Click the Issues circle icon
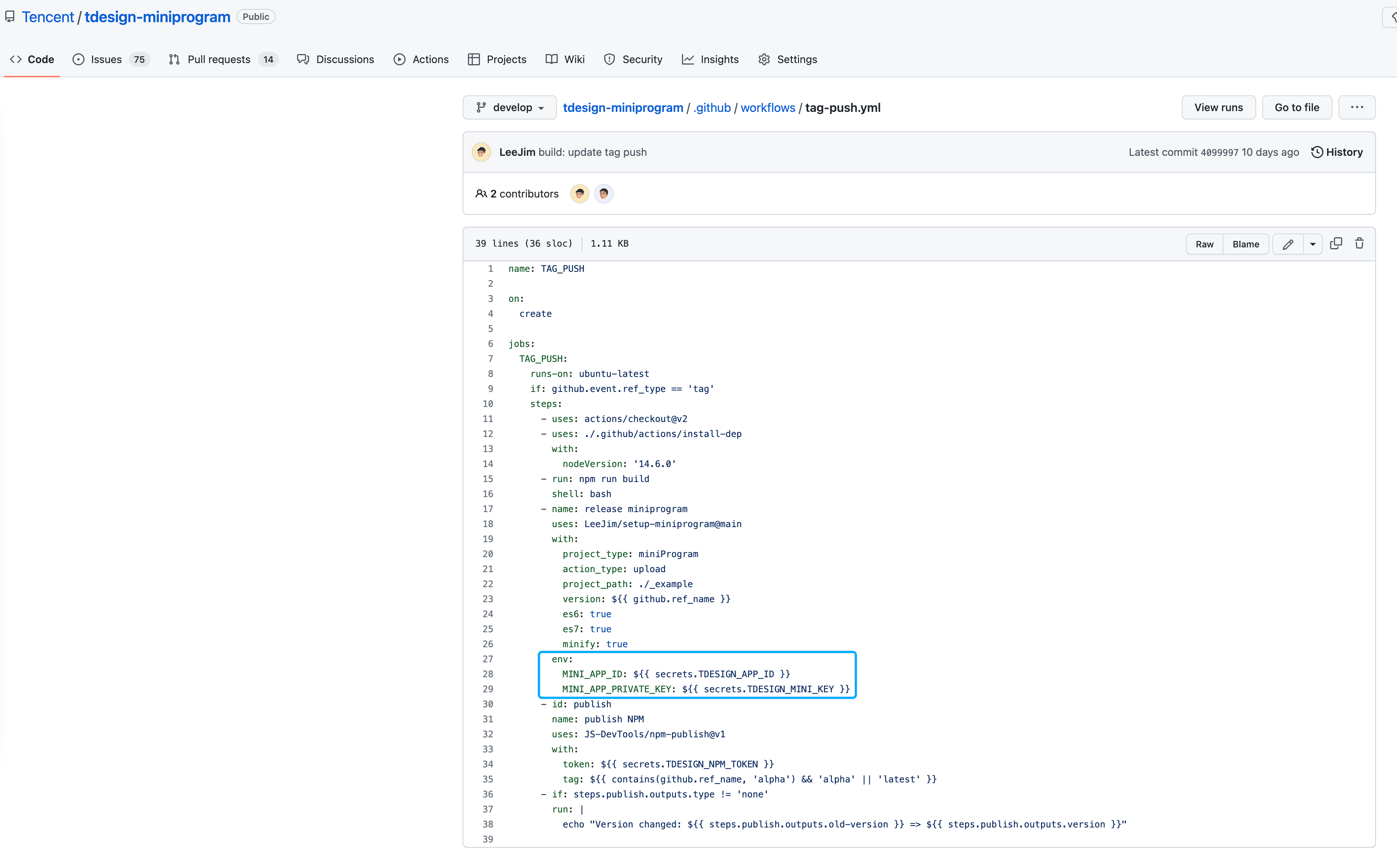The width and height of the screenshot is (1397, 868). point(78,59)
